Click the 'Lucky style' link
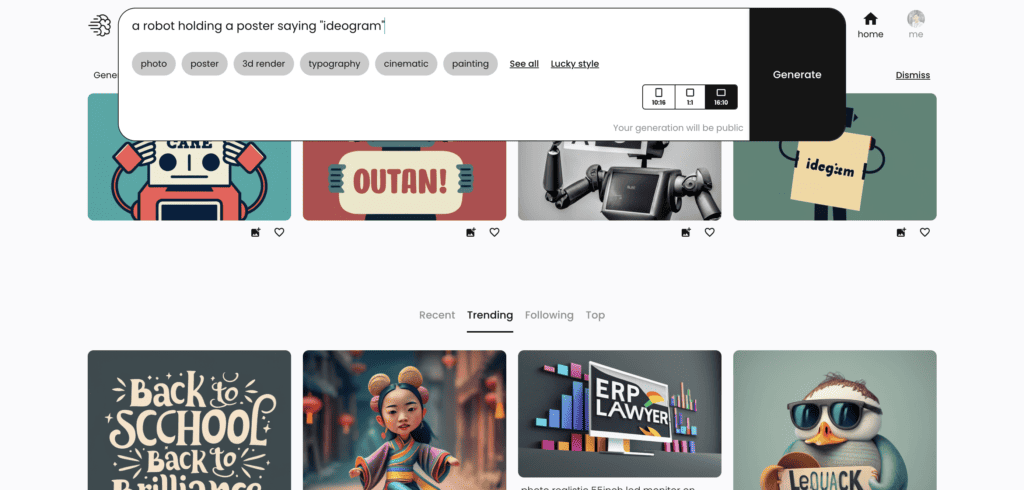This screenshot has width=1024, height=490. click(x=575, y=63)
